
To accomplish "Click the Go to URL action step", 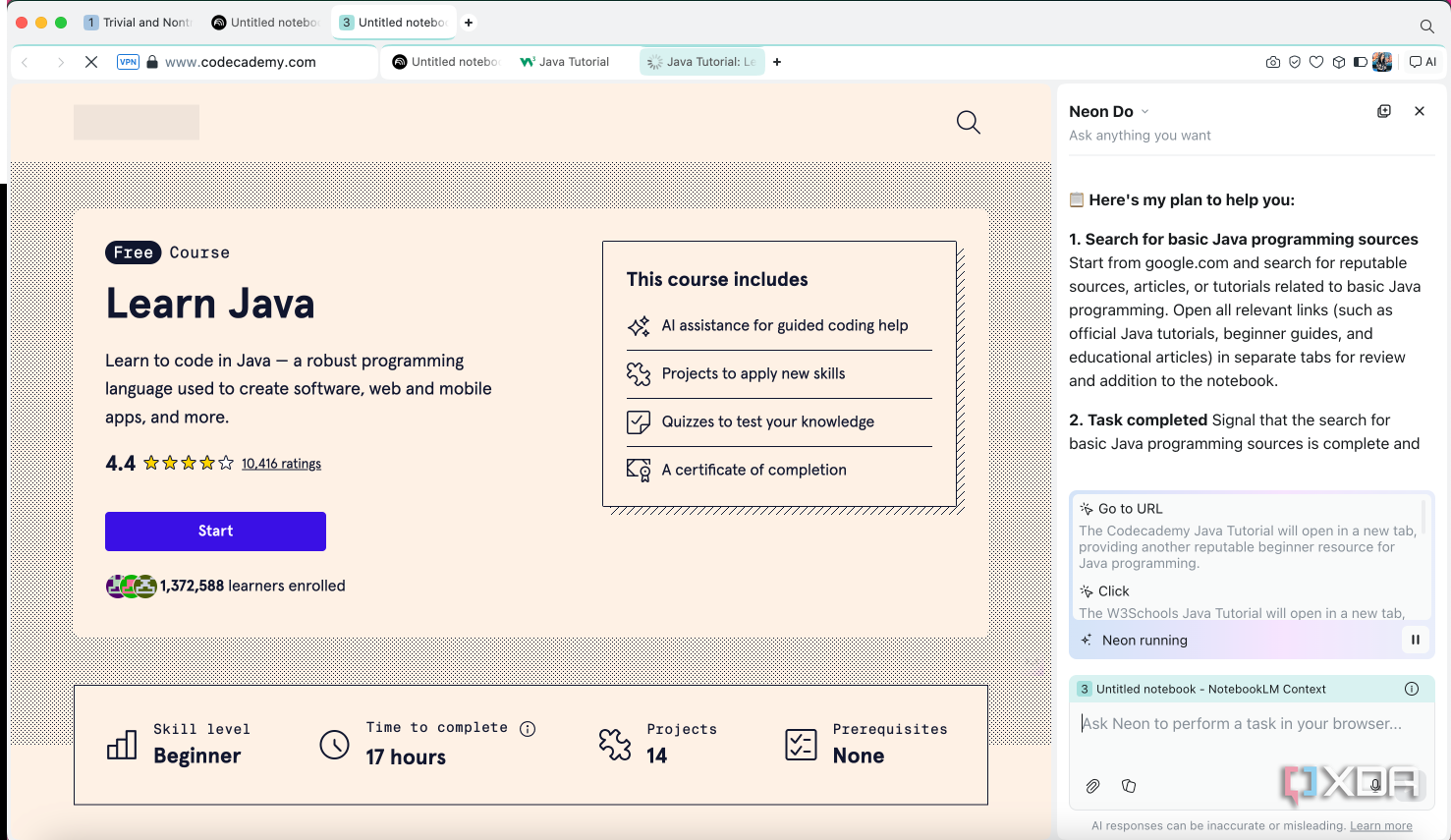I will click(1130, 509).
